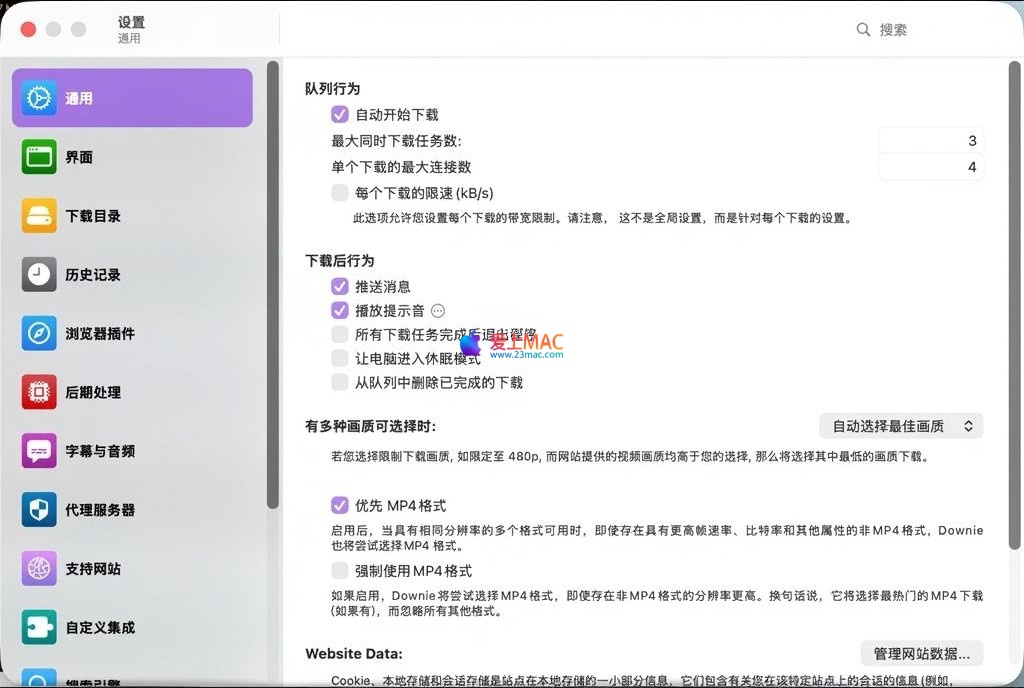Disable the 自动开始下载 checkbox

click(340, 115)
